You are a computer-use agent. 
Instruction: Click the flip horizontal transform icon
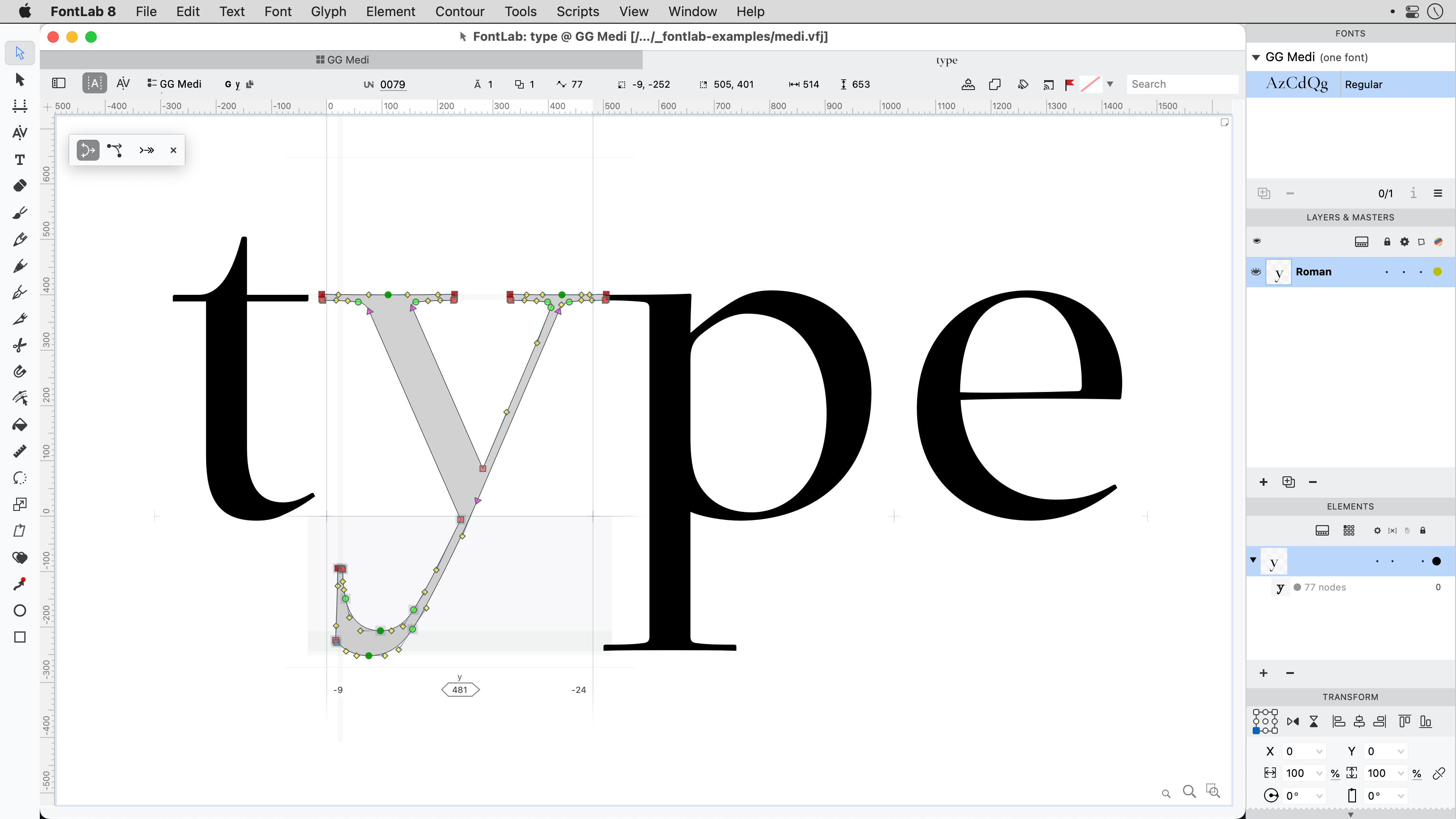click(x=1293, y=721)
